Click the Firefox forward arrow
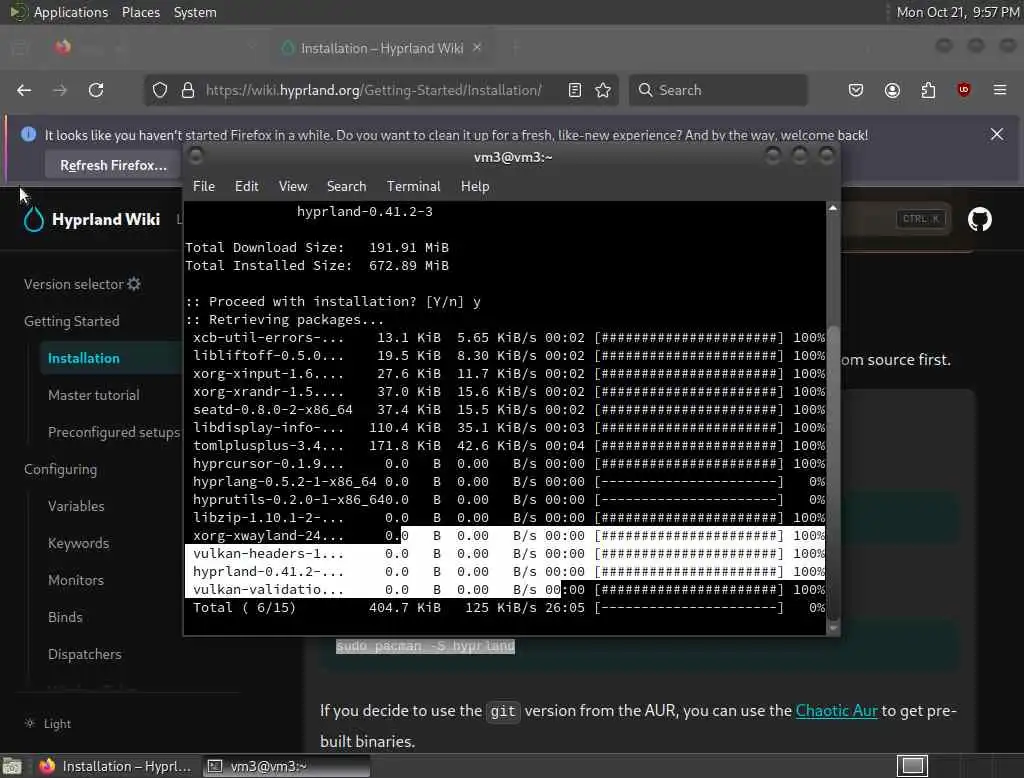 click(60, 90)
